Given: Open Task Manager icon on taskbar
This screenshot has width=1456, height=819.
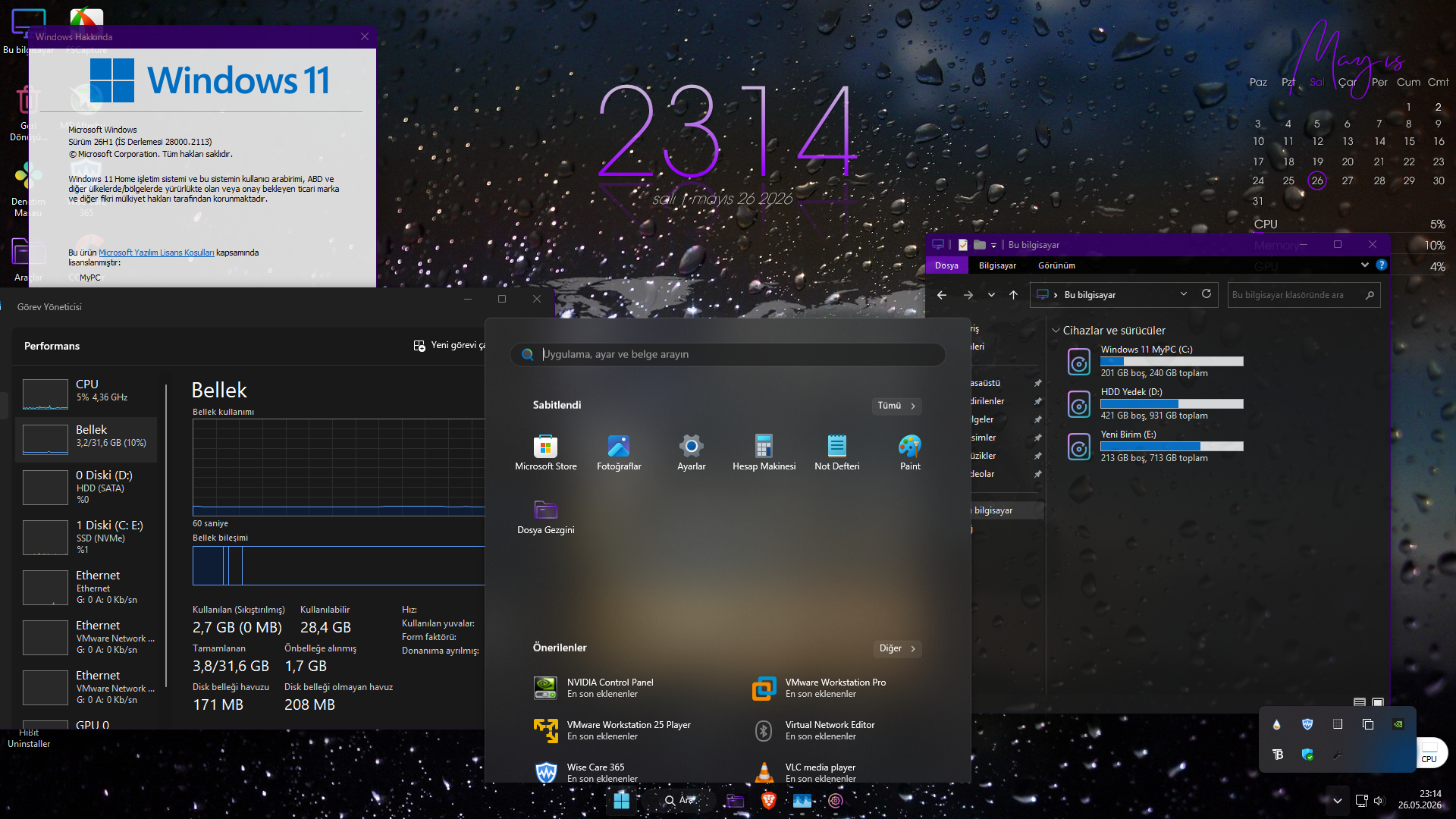Looking at the screenshot, I should coord(802,801).
